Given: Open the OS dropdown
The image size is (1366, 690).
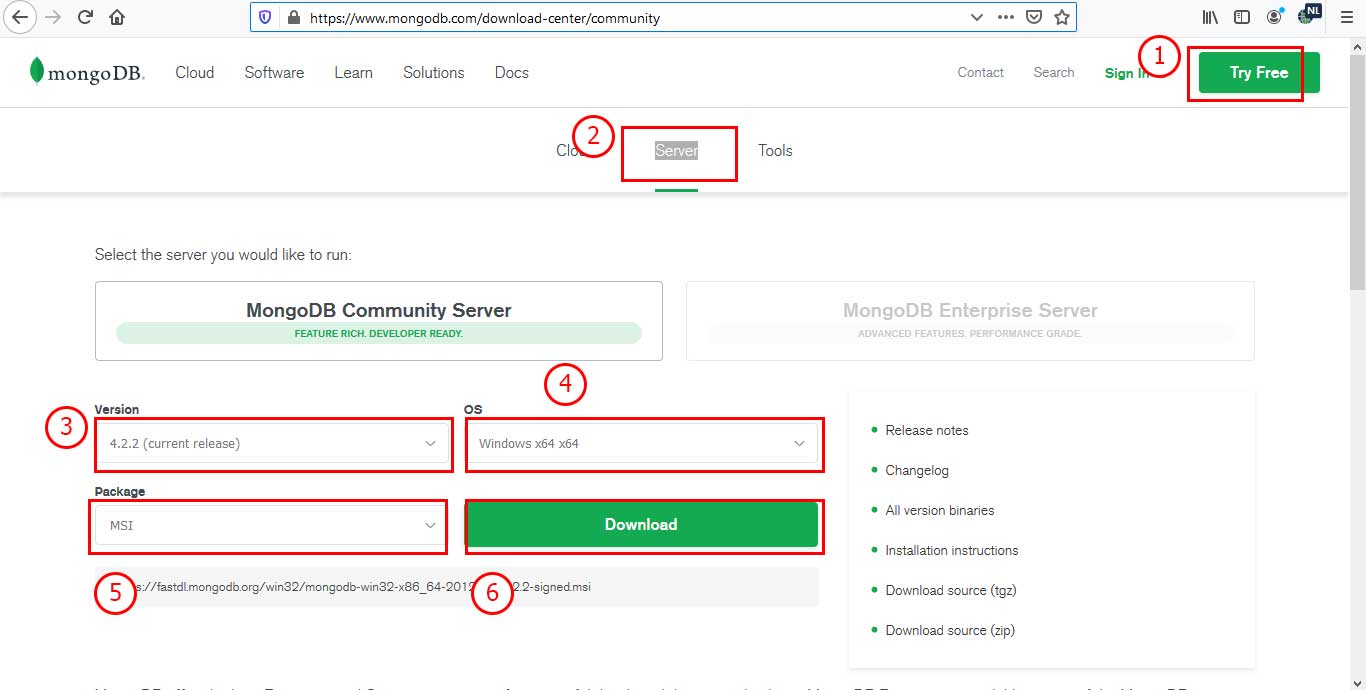Looking at the screenshot, I should [643, 443].
